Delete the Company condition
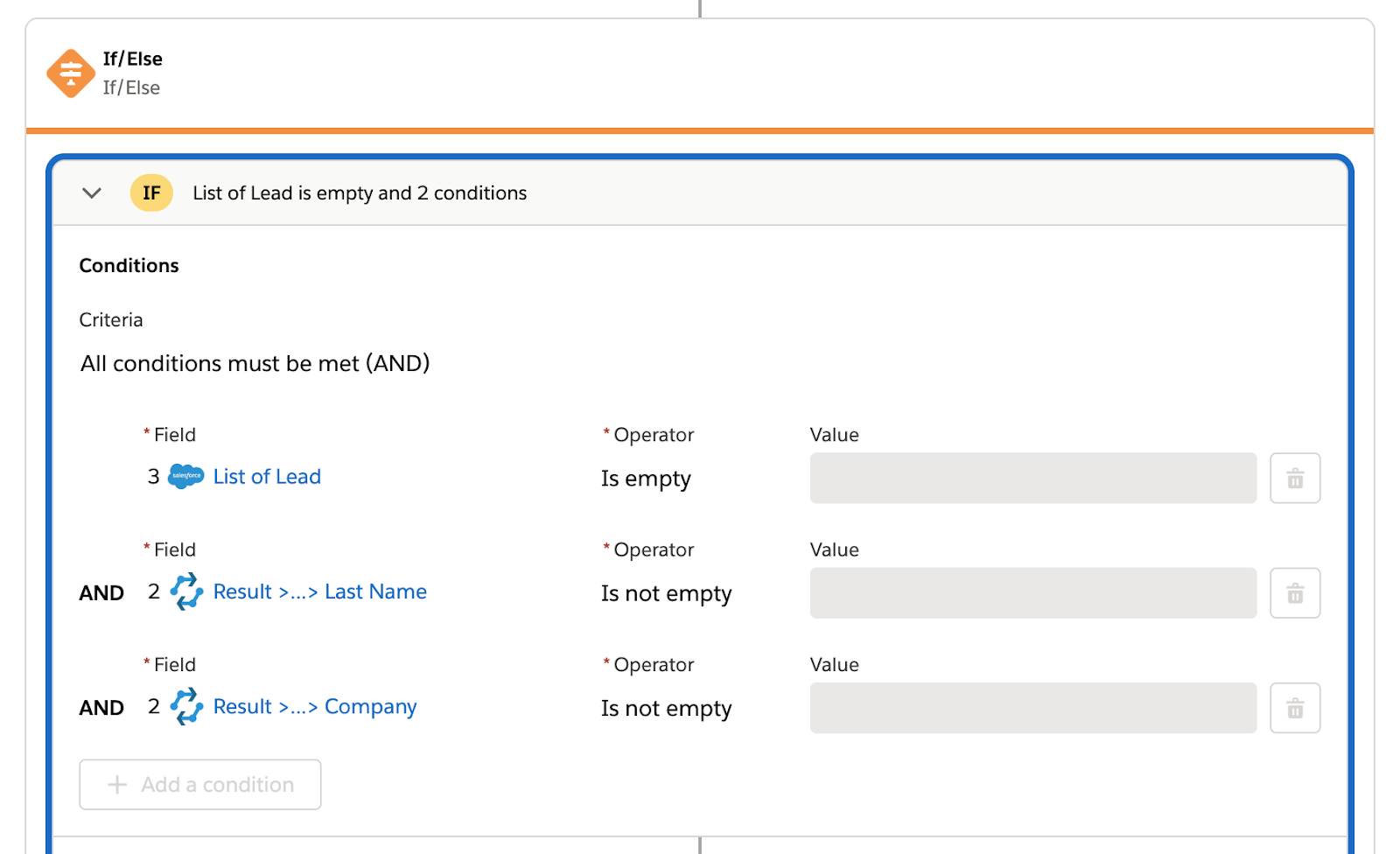 (x=1295, y=708)
